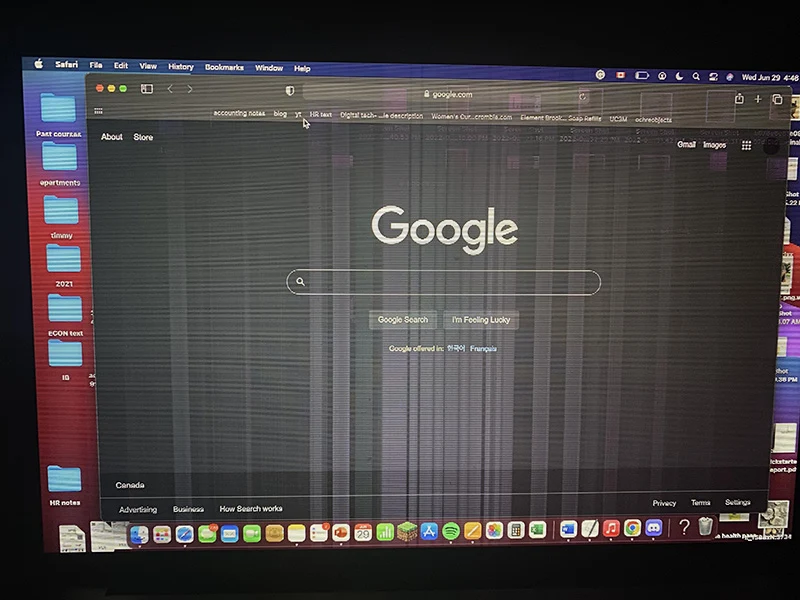This screenshot has height=600, width=800.
Task: Switch input source via the Canadian flag
Action: pos(620,75)
